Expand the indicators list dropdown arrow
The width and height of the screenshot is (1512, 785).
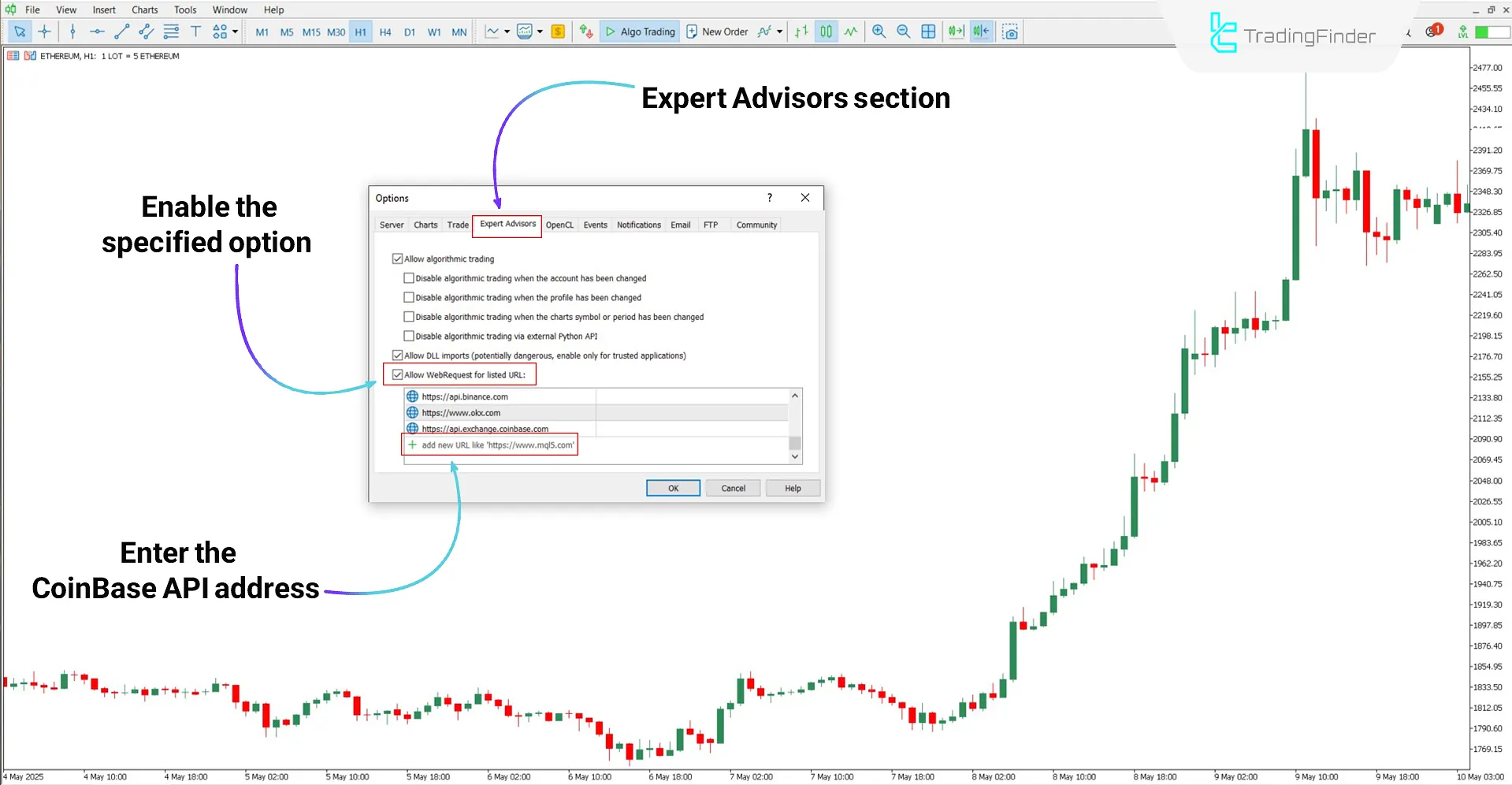(x=779, y=32)
